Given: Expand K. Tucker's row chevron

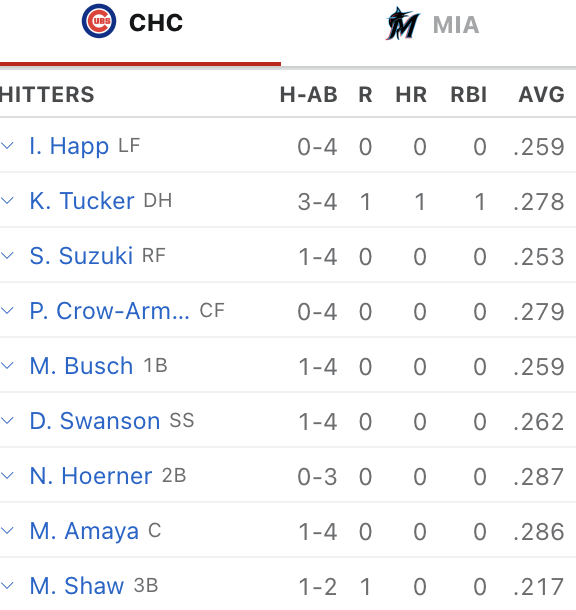Looking at the screenshot, I should [7, 201].
